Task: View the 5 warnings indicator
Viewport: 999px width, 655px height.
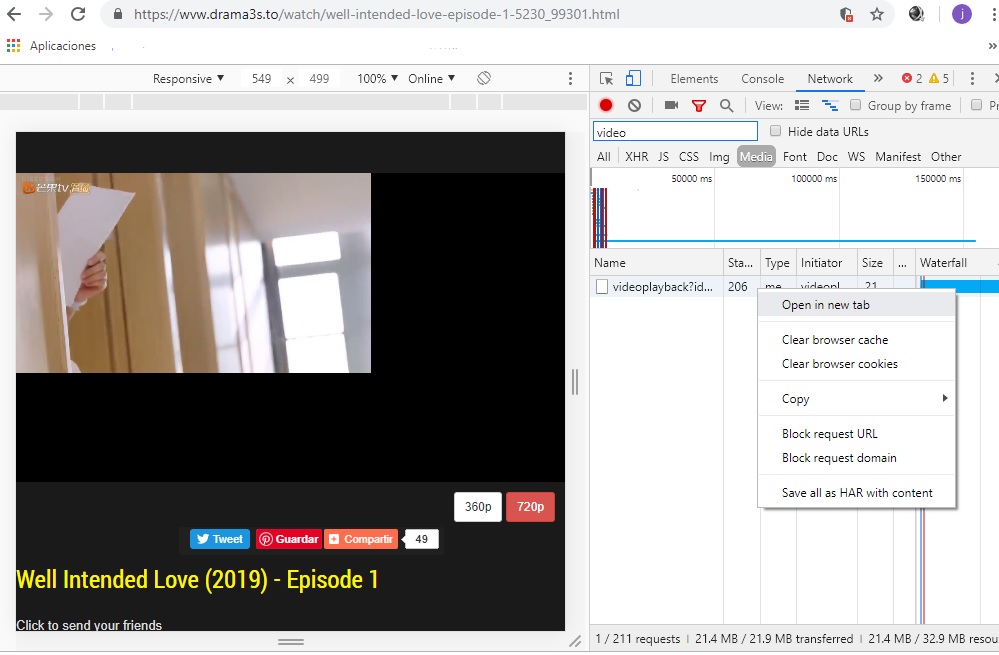Action: coord(938,78)
